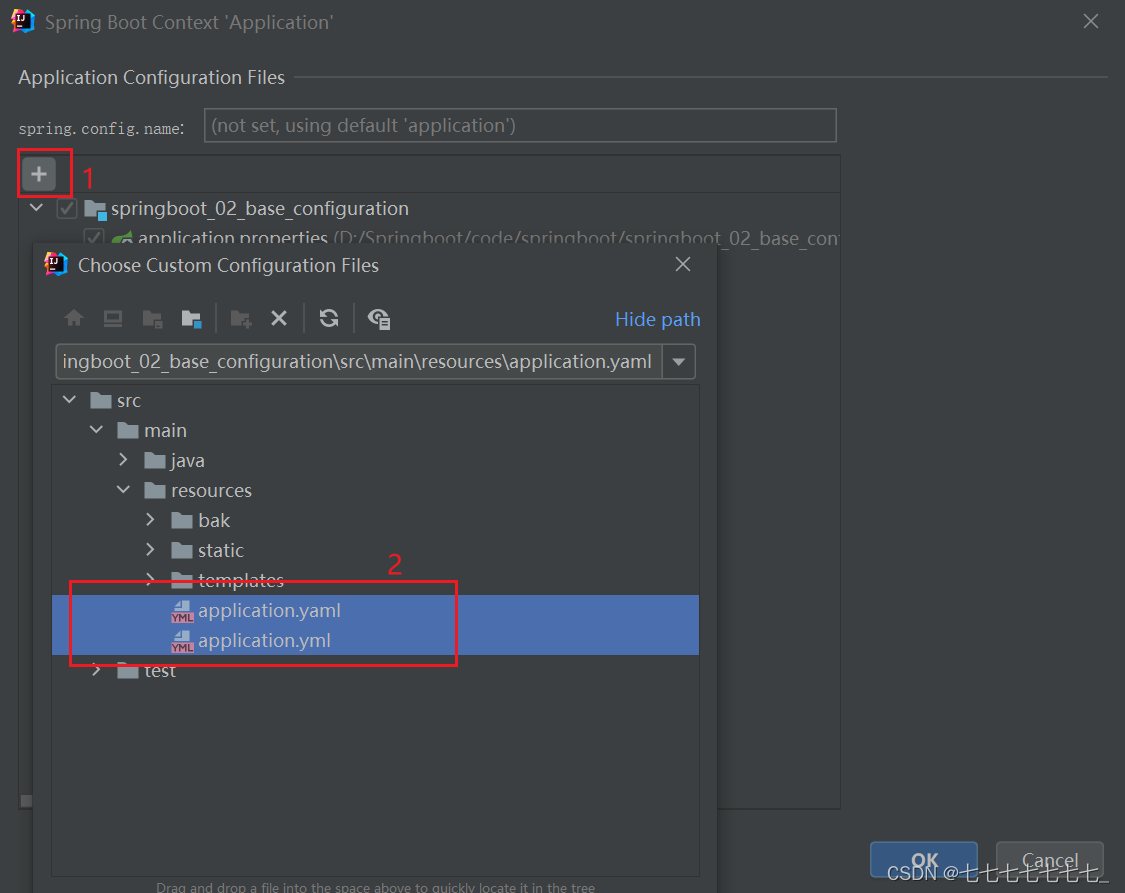Collapse the src folder
Screen dimensions: 1125x893
(70, 400)
